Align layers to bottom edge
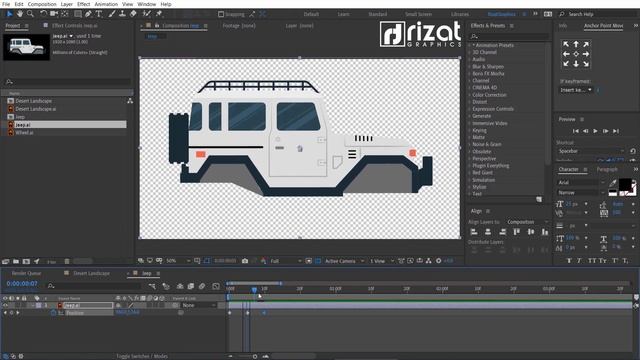 [x=545, y=232]
